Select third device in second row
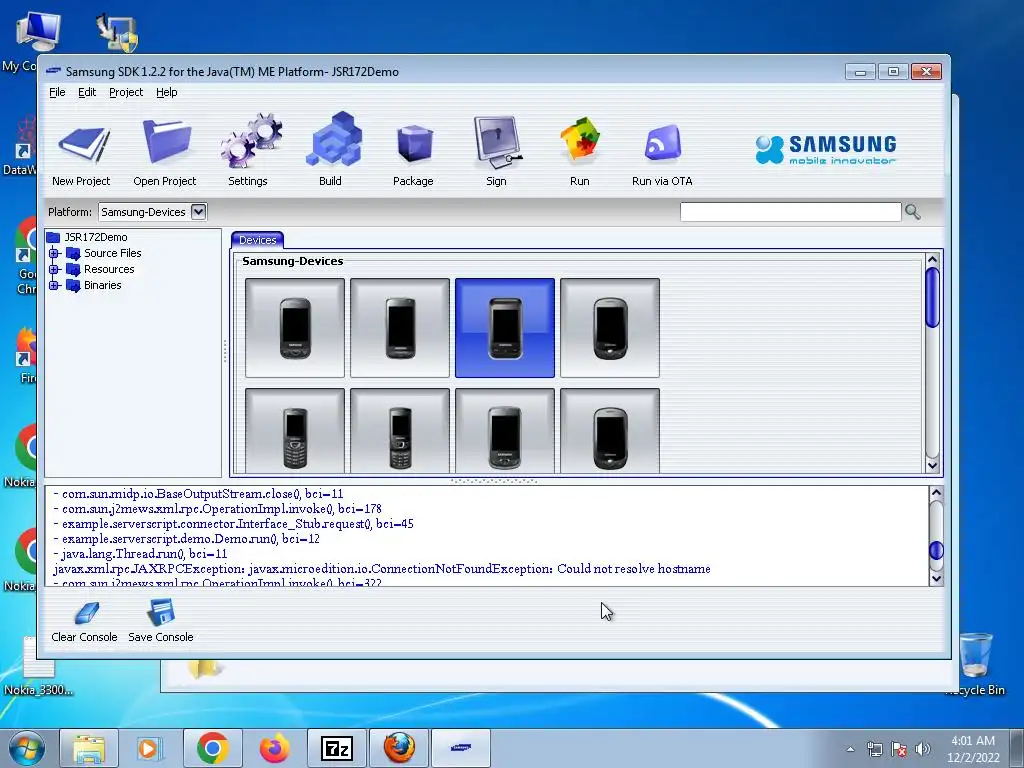 pos(505,431)
